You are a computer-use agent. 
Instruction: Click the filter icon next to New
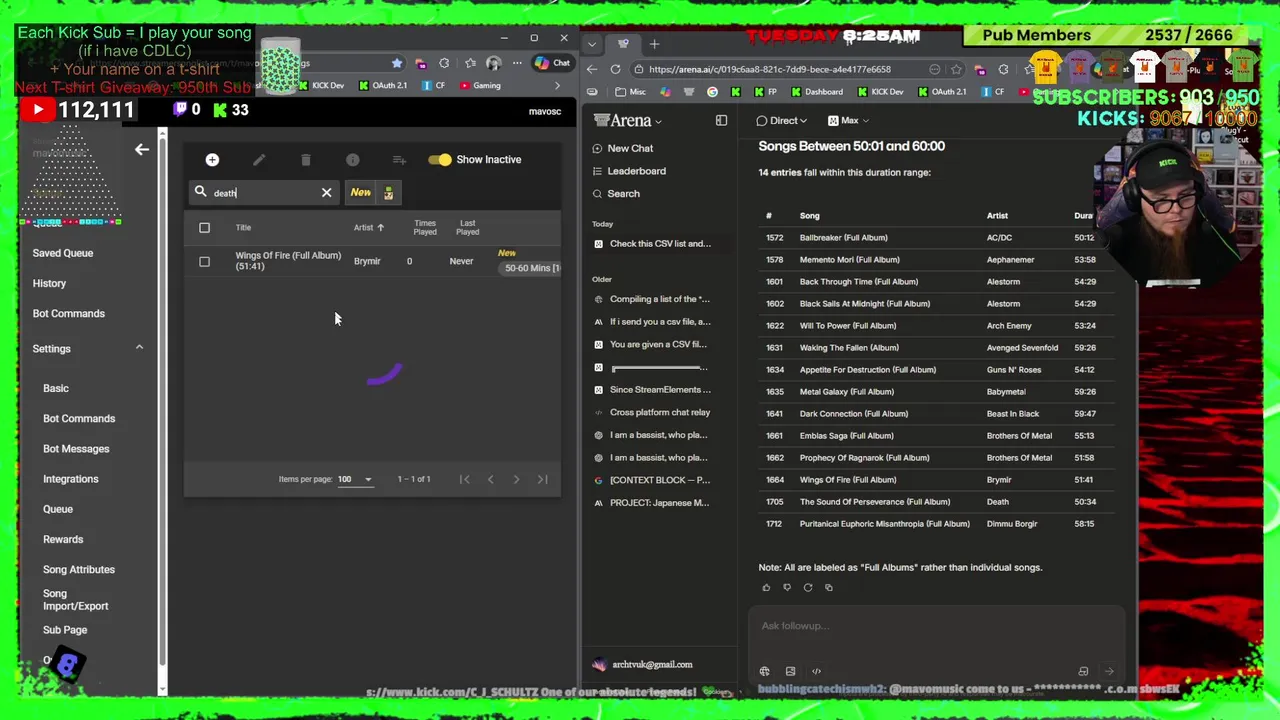[x=389, y=193]
